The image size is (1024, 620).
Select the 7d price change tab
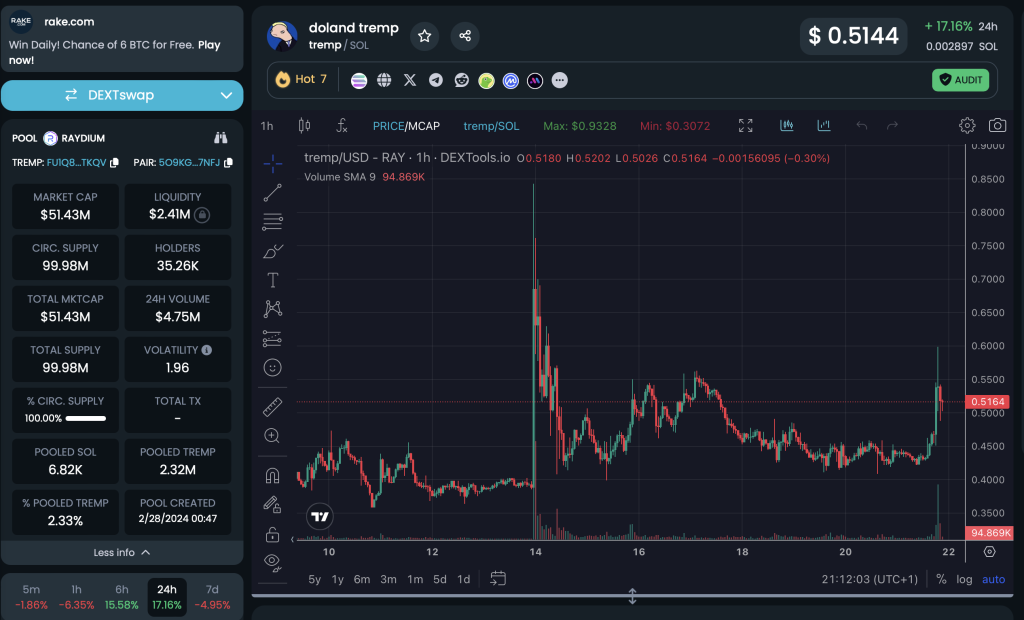[x=212, y=597]
